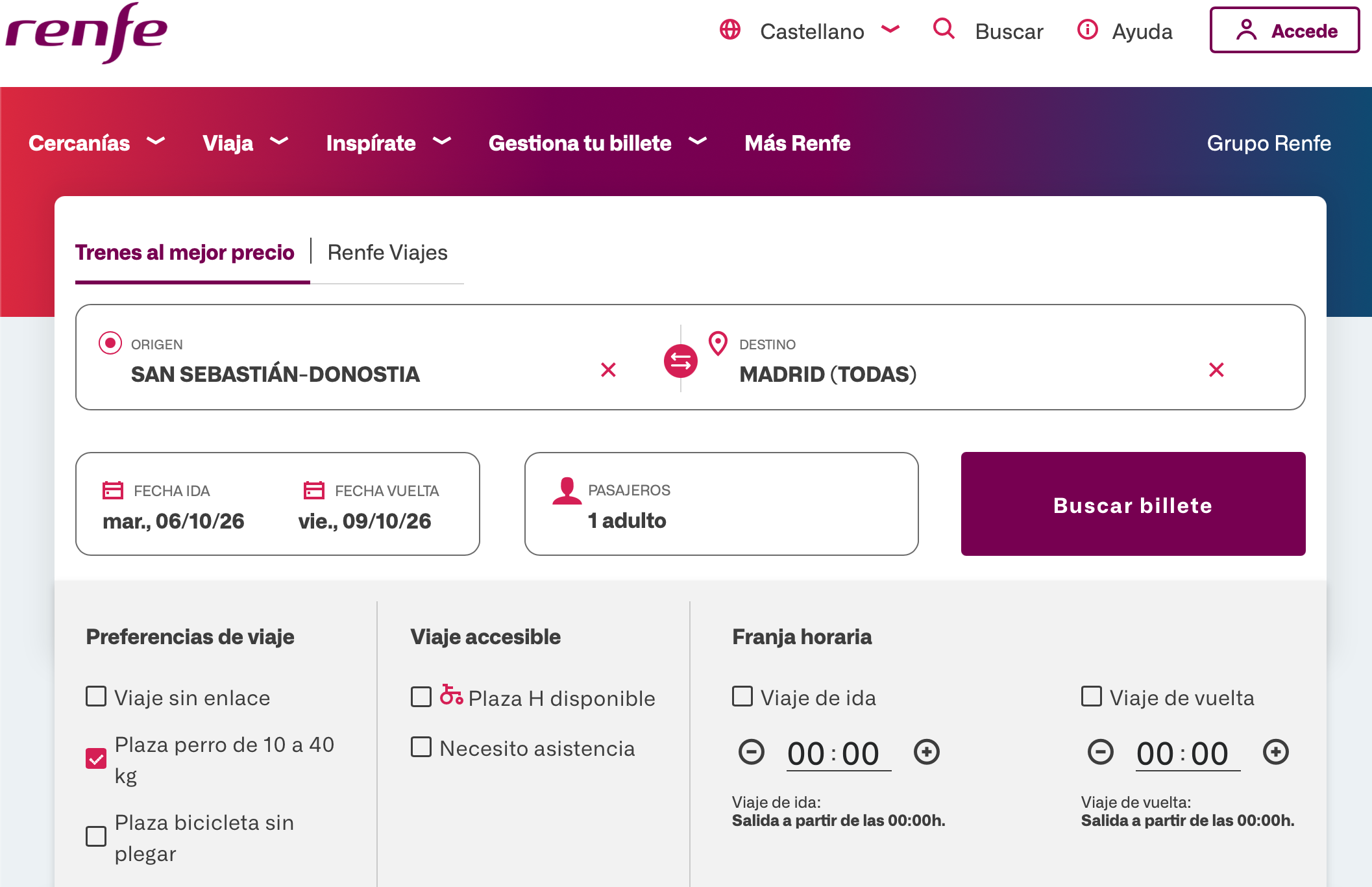Expand the Cercanías menu
Screen dimensions: 1372x887
(97, 143)
